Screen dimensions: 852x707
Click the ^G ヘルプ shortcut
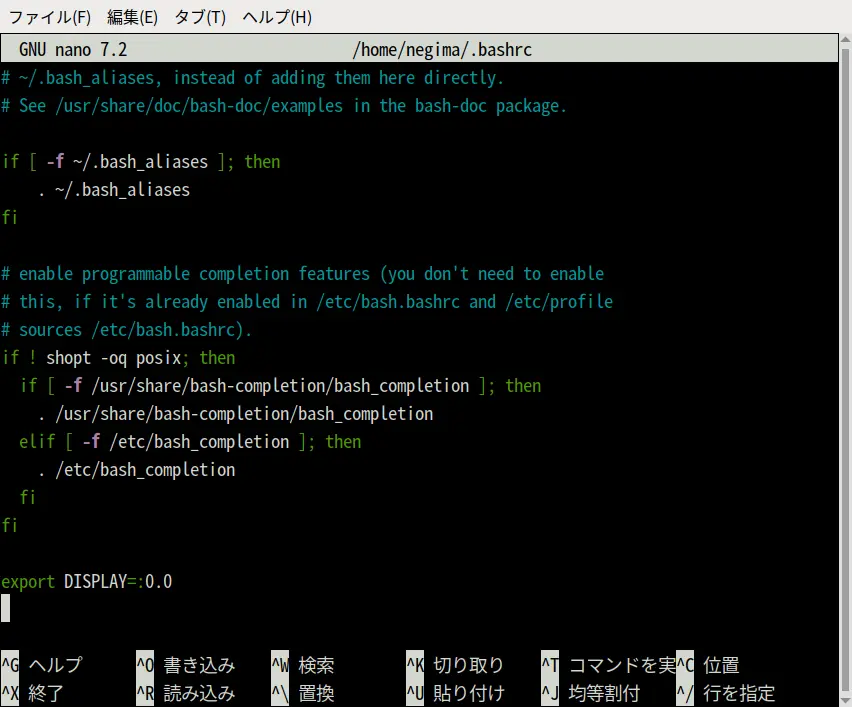pyautogui.click(x=42, y=665)
